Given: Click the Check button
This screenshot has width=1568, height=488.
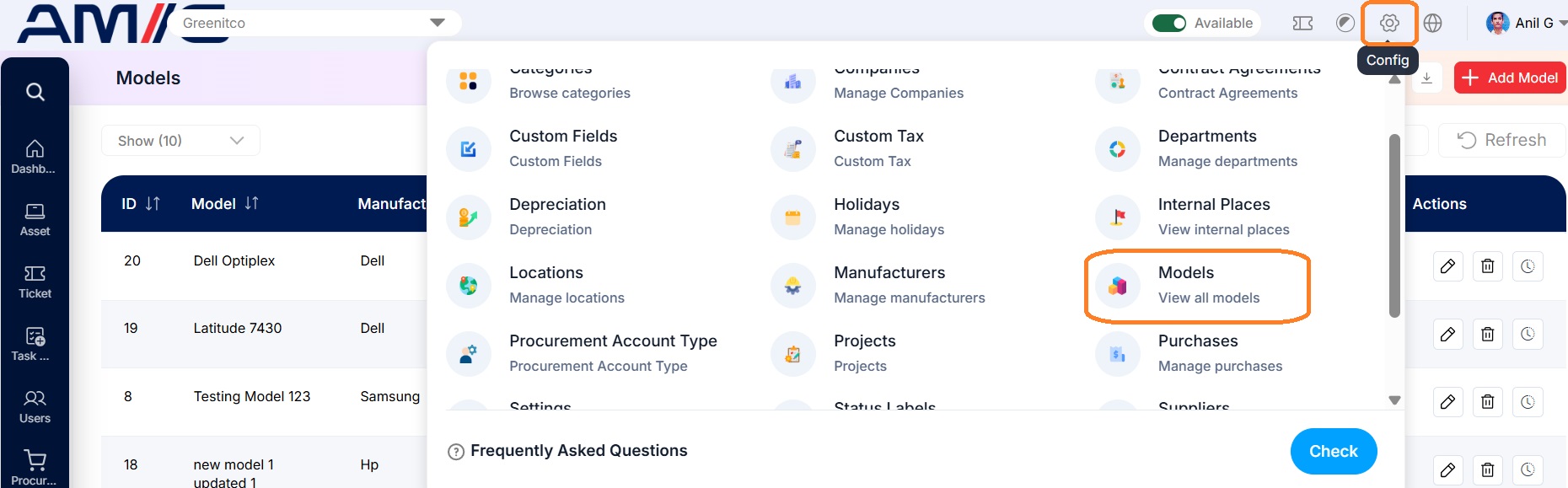Looking at the screenshot, I should pos(1334,451).
